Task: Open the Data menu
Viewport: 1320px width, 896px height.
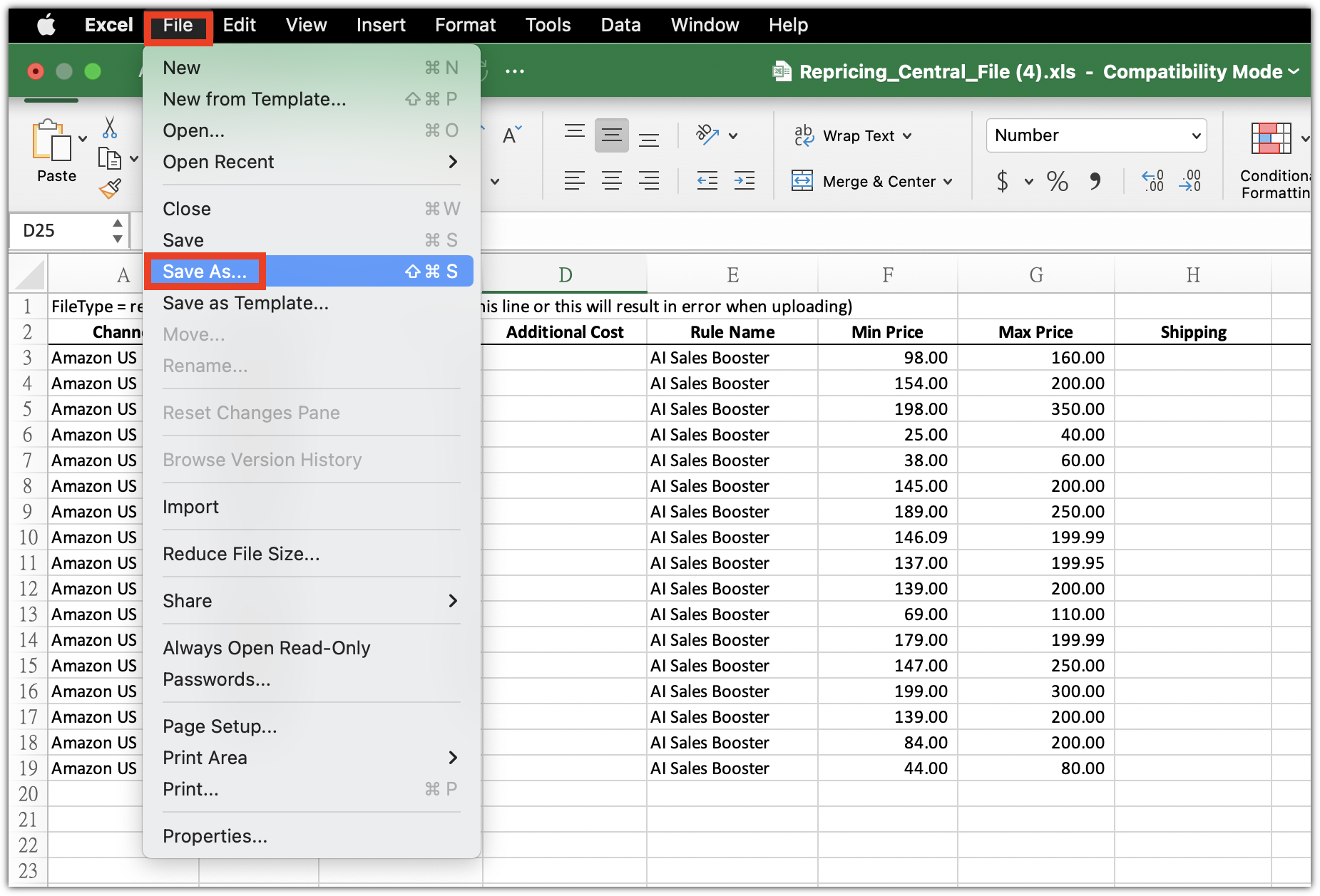Action: pos(620,26)
